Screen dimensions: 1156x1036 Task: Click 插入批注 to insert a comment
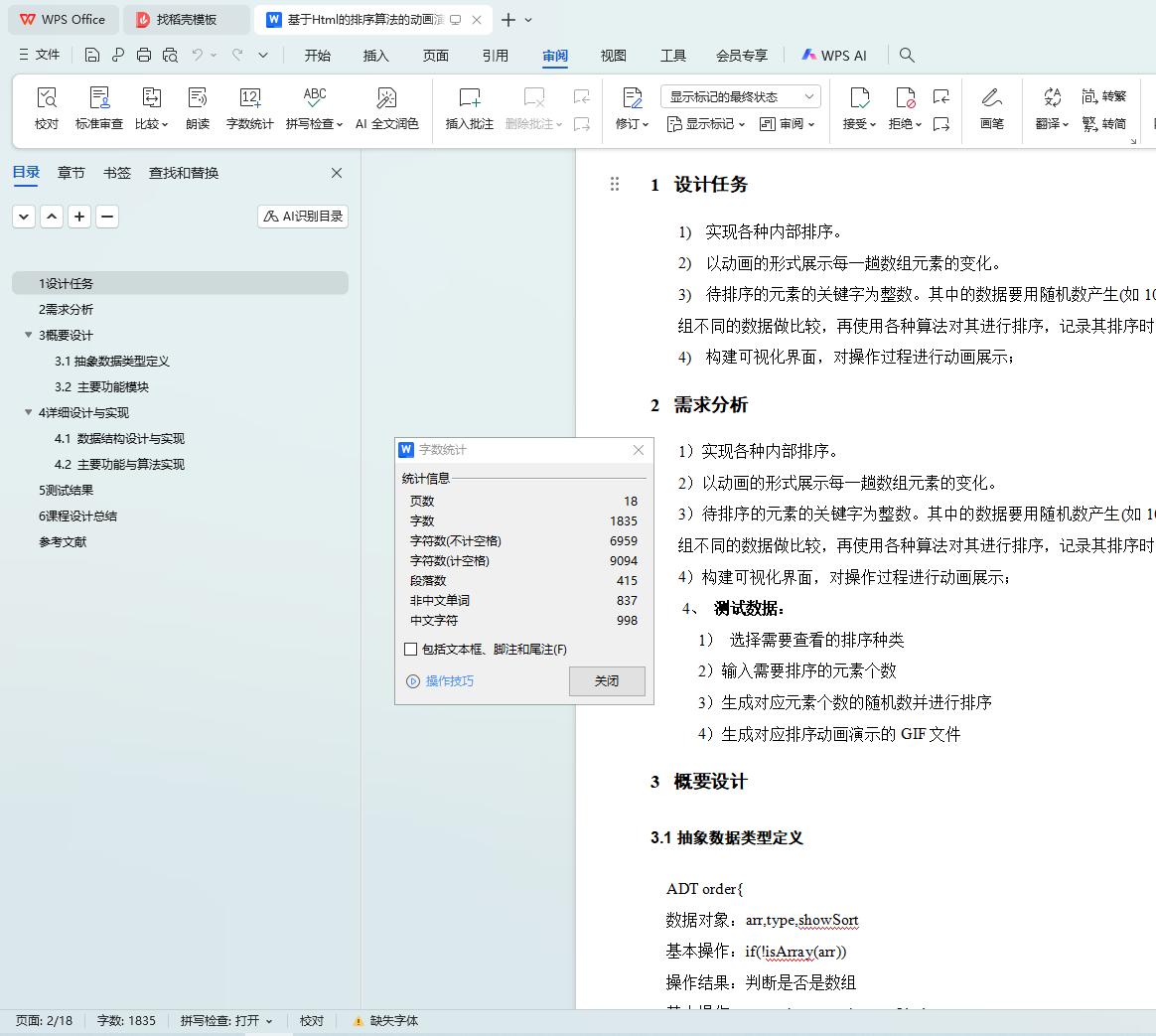469,107
